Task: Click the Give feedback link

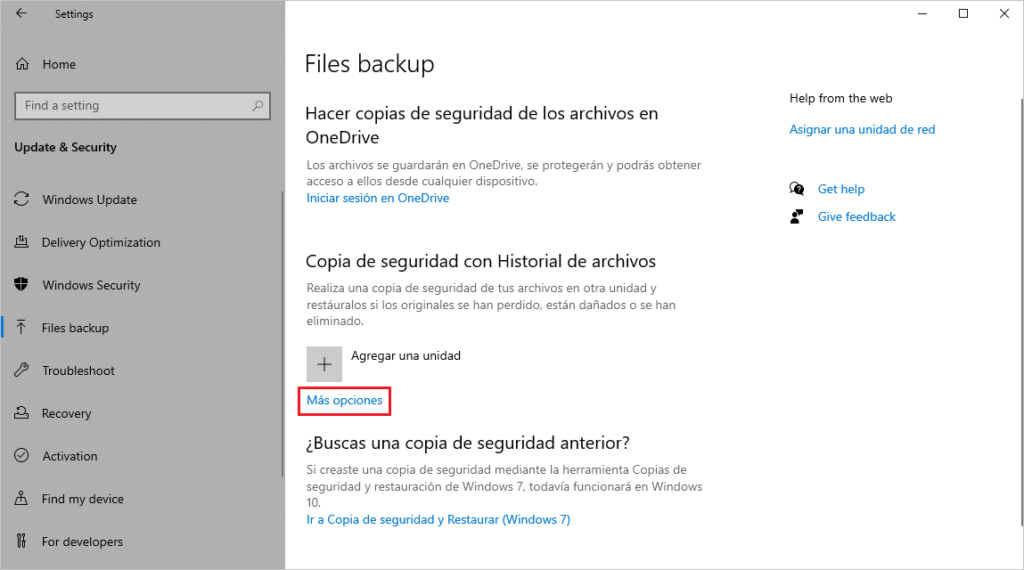Action: [856, 217]
